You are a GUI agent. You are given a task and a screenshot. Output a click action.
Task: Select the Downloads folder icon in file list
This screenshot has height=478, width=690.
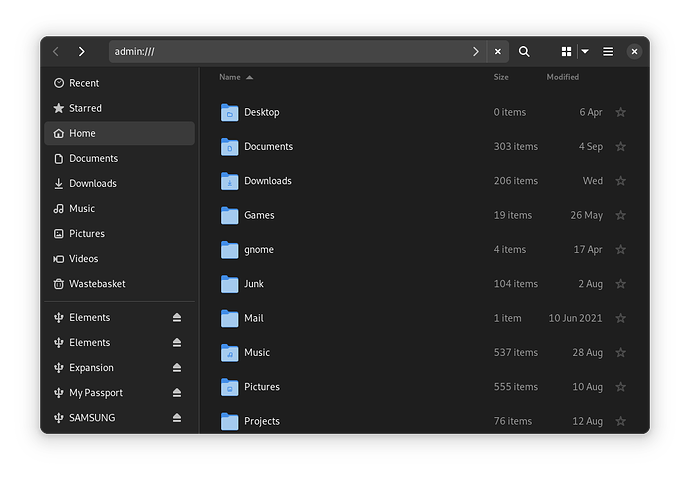(229, 181)
